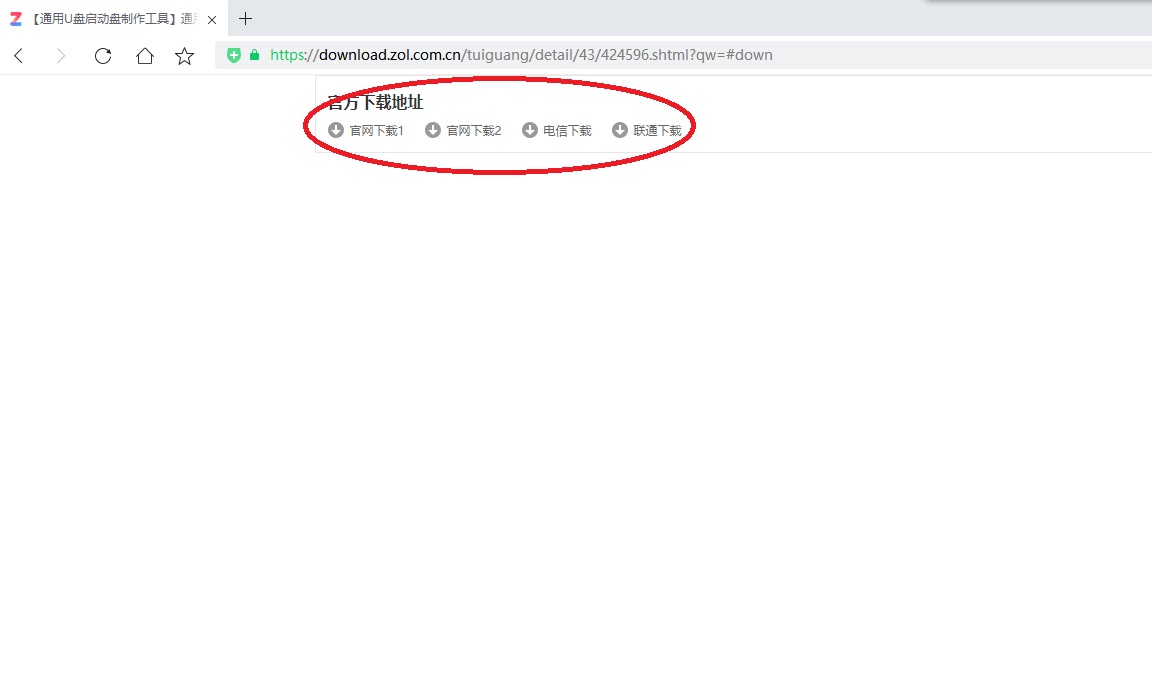This screenshot has width=1152, height=700.
Task: Click the download.zol.com.cn address bar
Action: click(683, 55)
